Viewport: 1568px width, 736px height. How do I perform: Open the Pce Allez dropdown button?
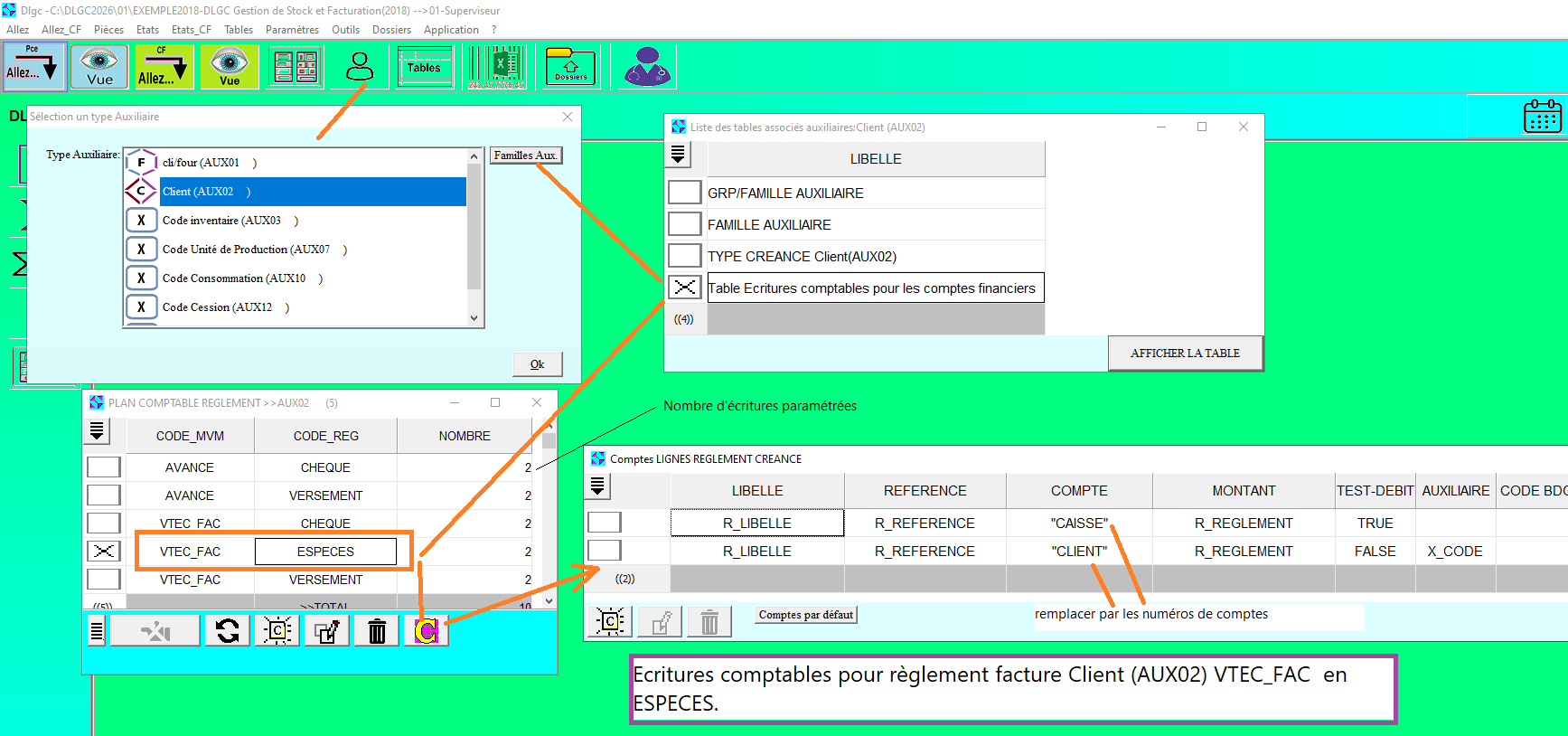click(33, 68)
